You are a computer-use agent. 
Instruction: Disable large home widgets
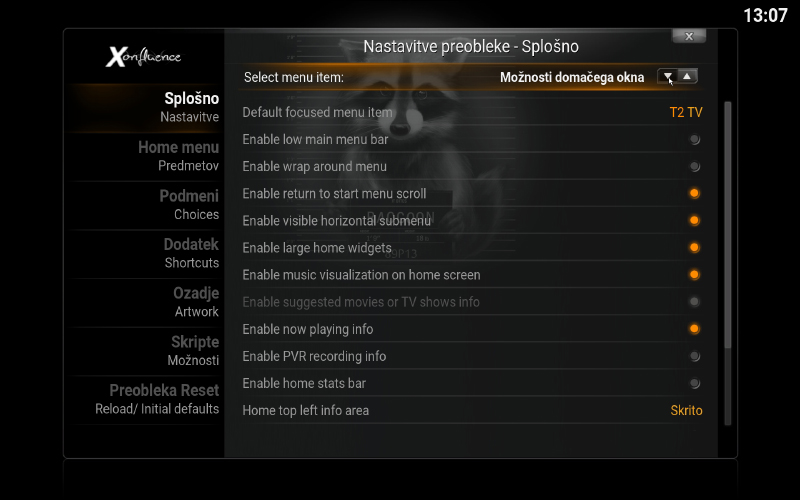[694, 248]
